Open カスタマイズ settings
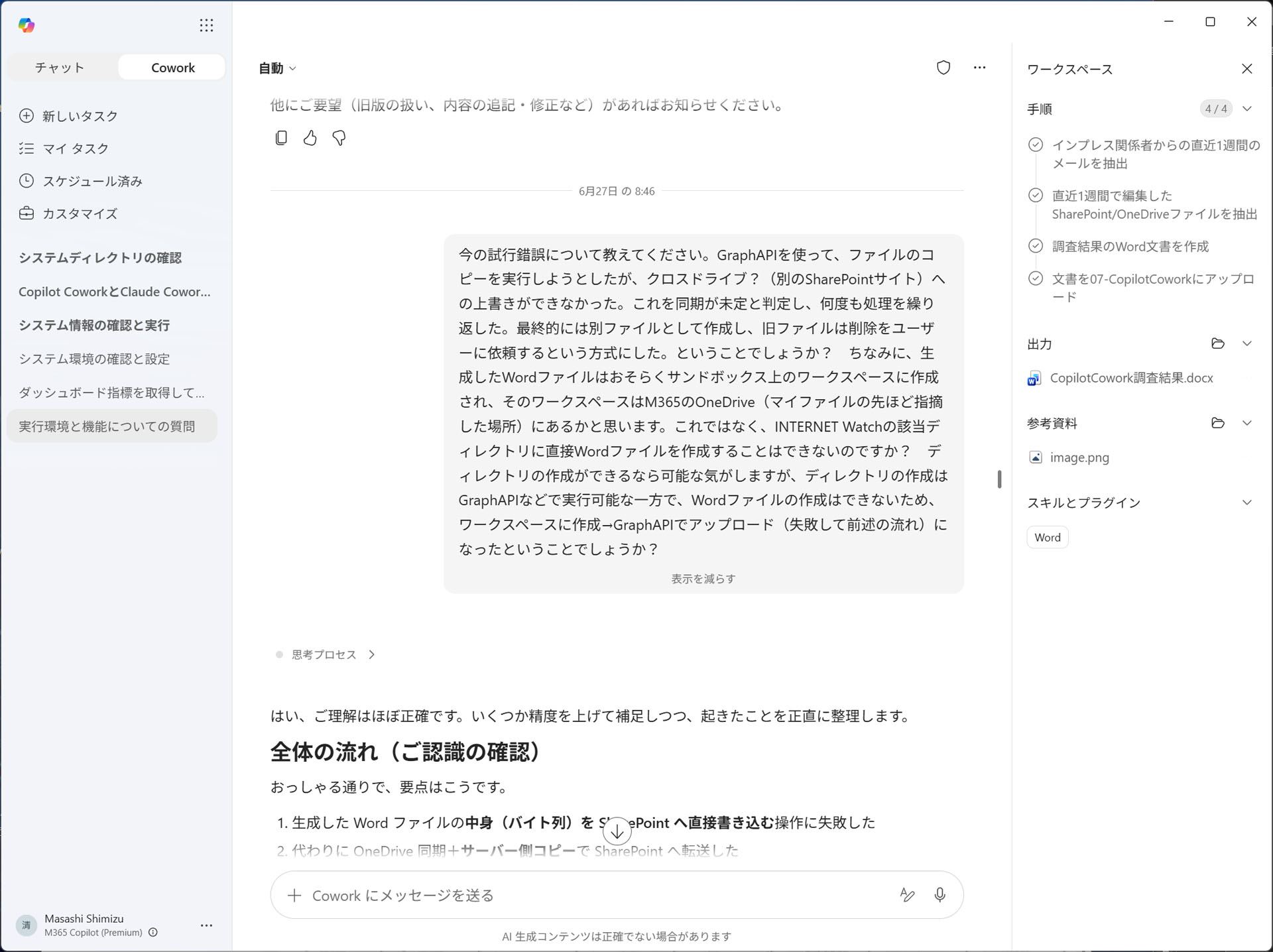The image size is (1273, 952). (x=68, y=213)
